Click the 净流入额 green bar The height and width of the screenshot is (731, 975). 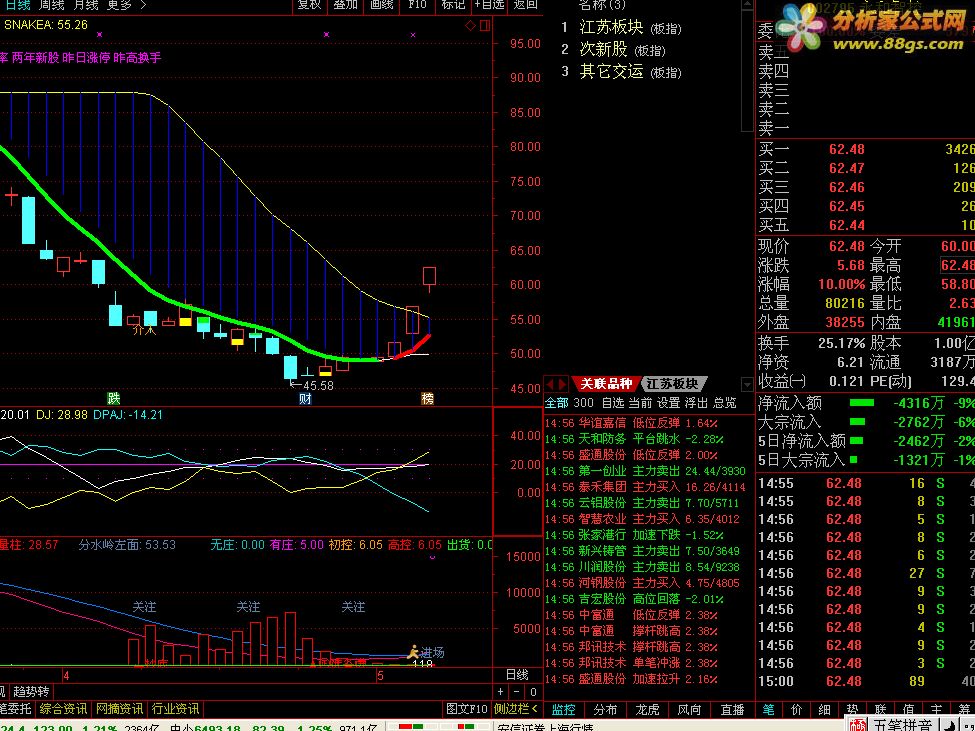point(862,403)
